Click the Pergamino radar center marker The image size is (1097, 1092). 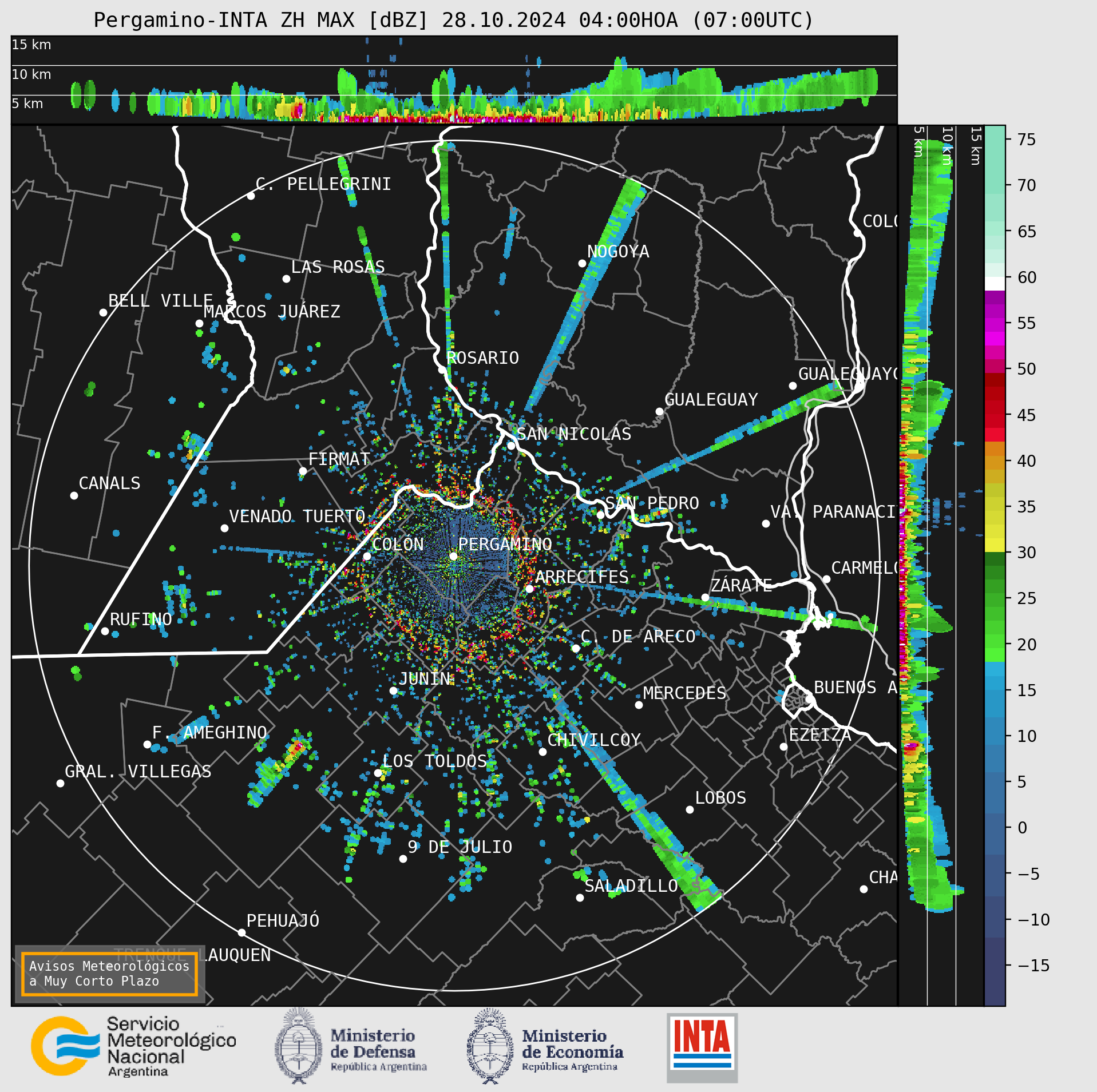(x=453, y=556)
